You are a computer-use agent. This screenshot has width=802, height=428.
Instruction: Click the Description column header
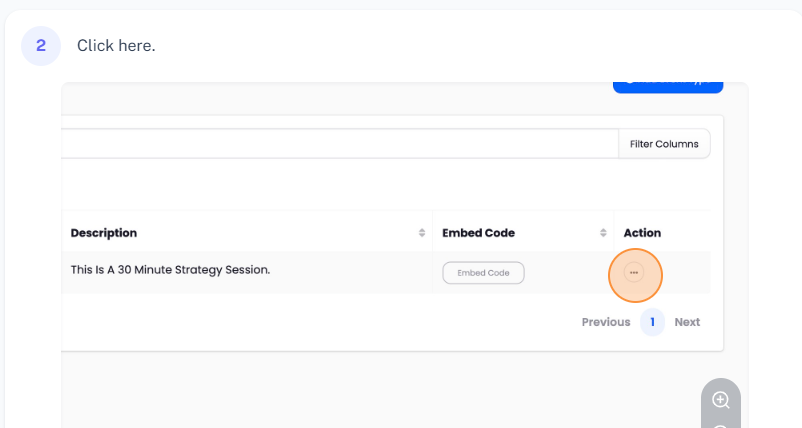[104, 233]
